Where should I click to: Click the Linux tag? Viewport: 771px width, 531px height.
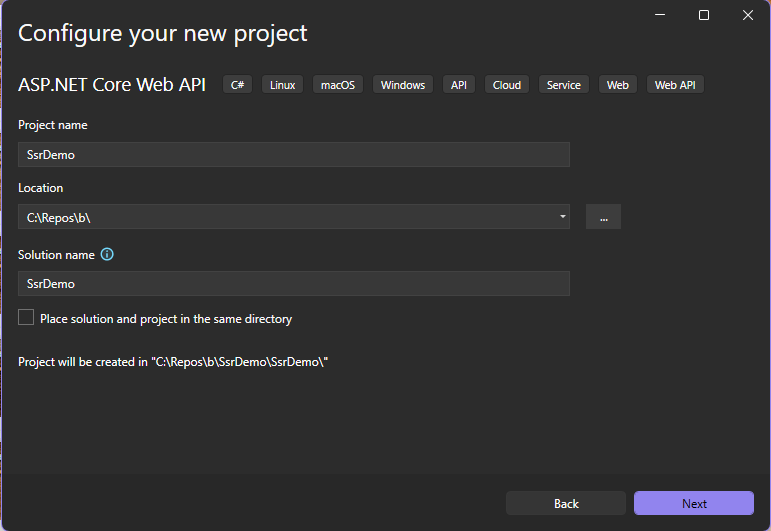(282, 85)
